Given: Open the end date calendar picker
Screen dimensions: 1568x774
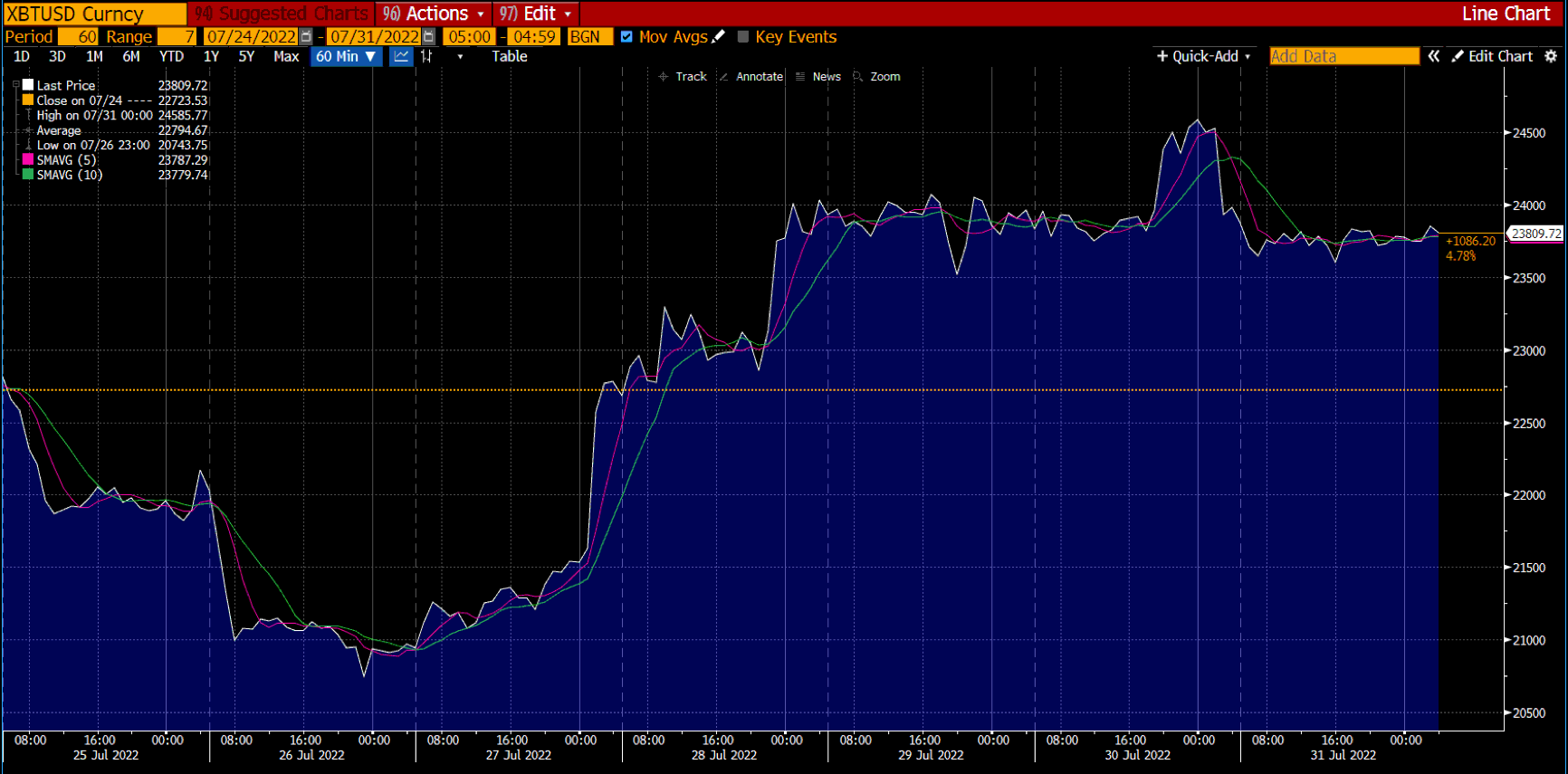Looking at the screenshot, I should point(429,37).
